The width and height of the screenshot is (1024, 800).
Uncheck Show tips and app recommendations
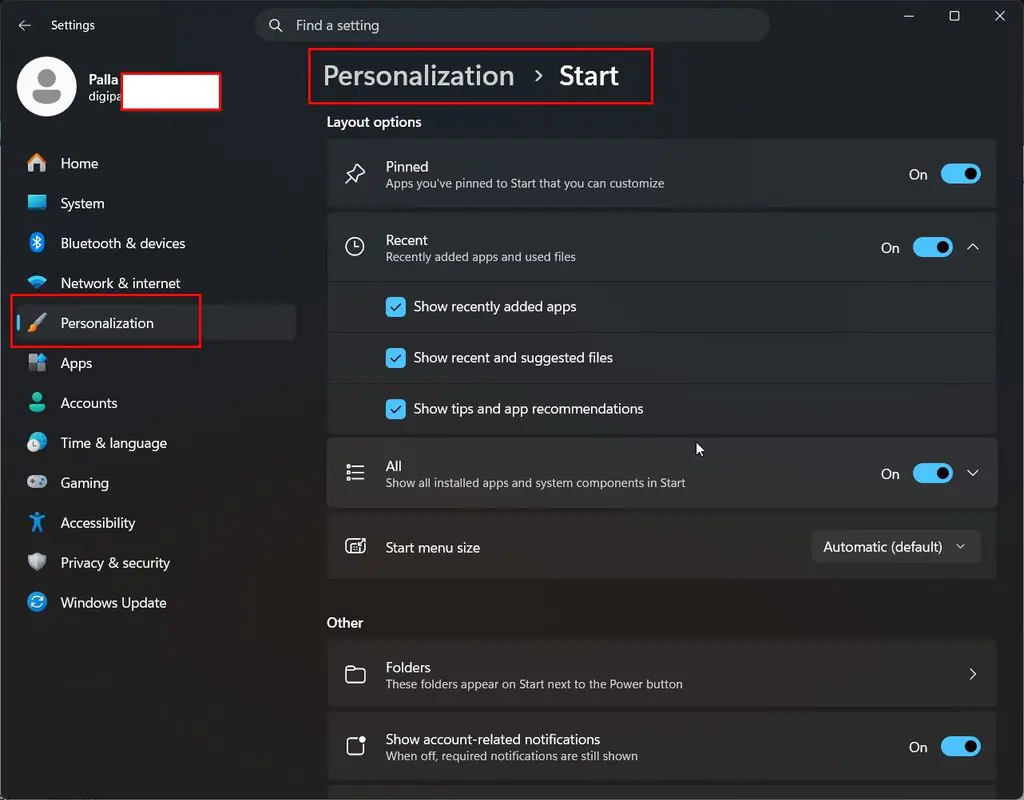tap(396, 409)
